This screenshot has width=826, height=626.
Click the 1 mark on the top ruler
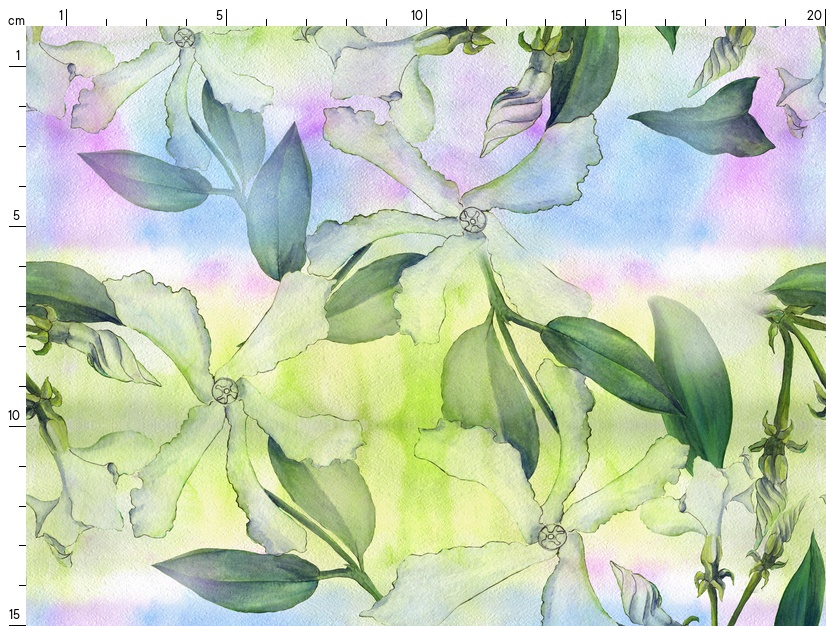pos(61,15)
